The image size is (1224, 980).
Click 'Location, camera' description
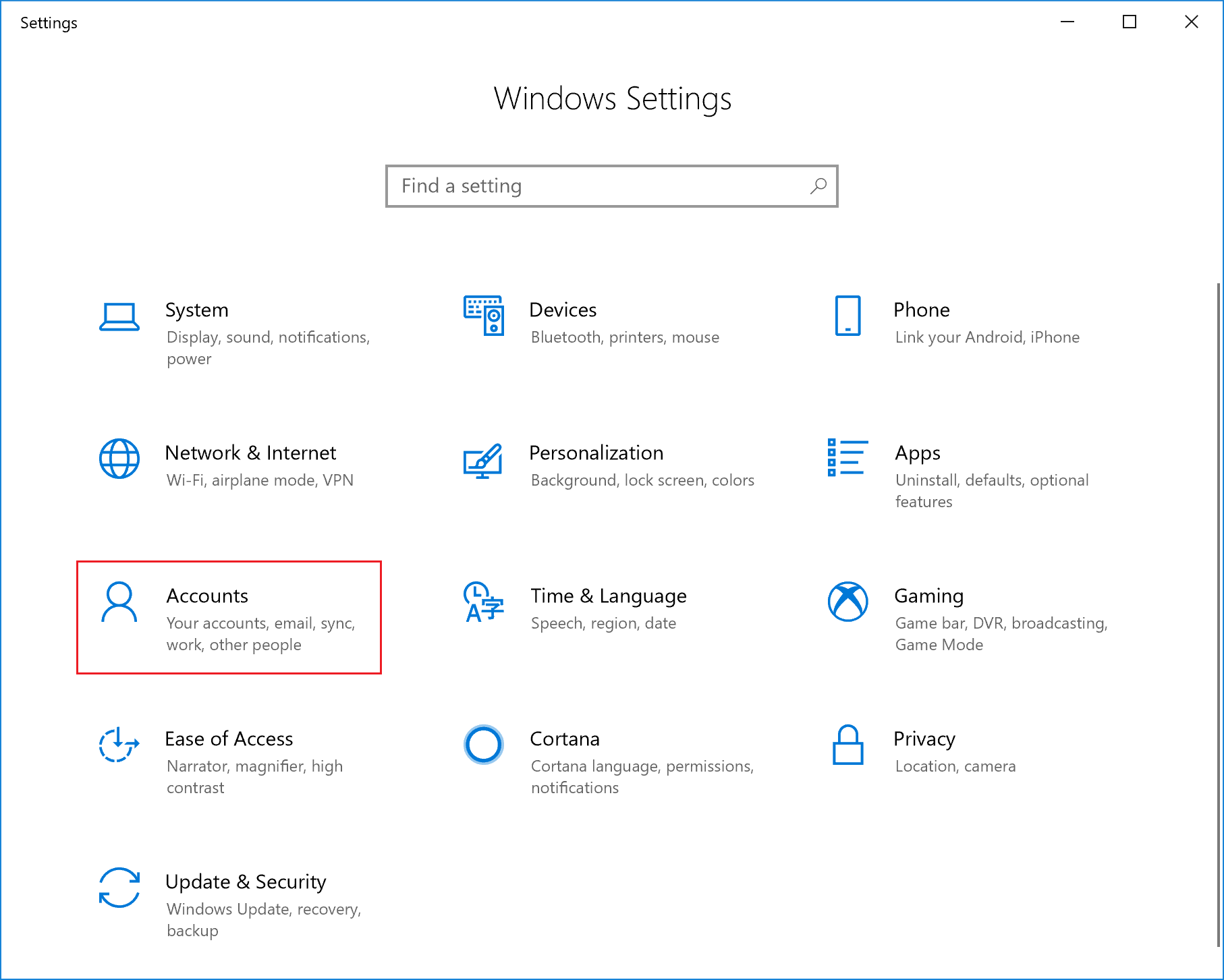pyautogui.click(x=955, y=766)
